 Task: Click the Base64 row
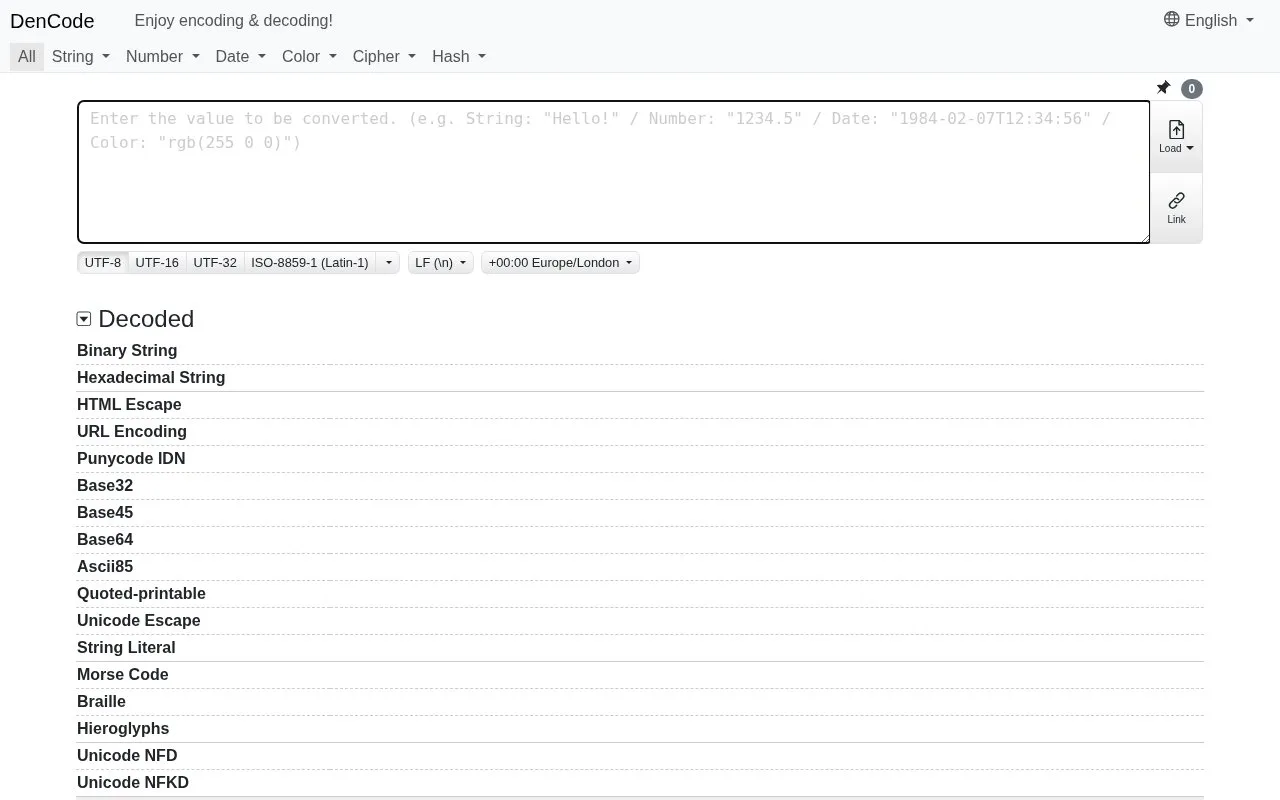pyautogui.click(x=640, y=540)
